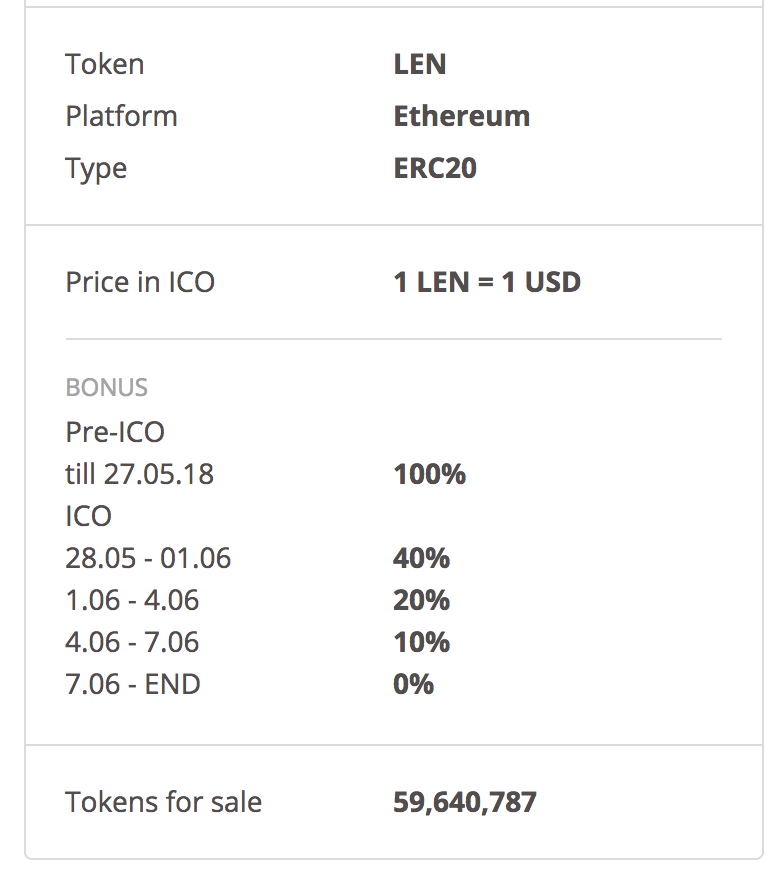Click the ERC20 type value
The image size is (778, 874).
(435, 168)
